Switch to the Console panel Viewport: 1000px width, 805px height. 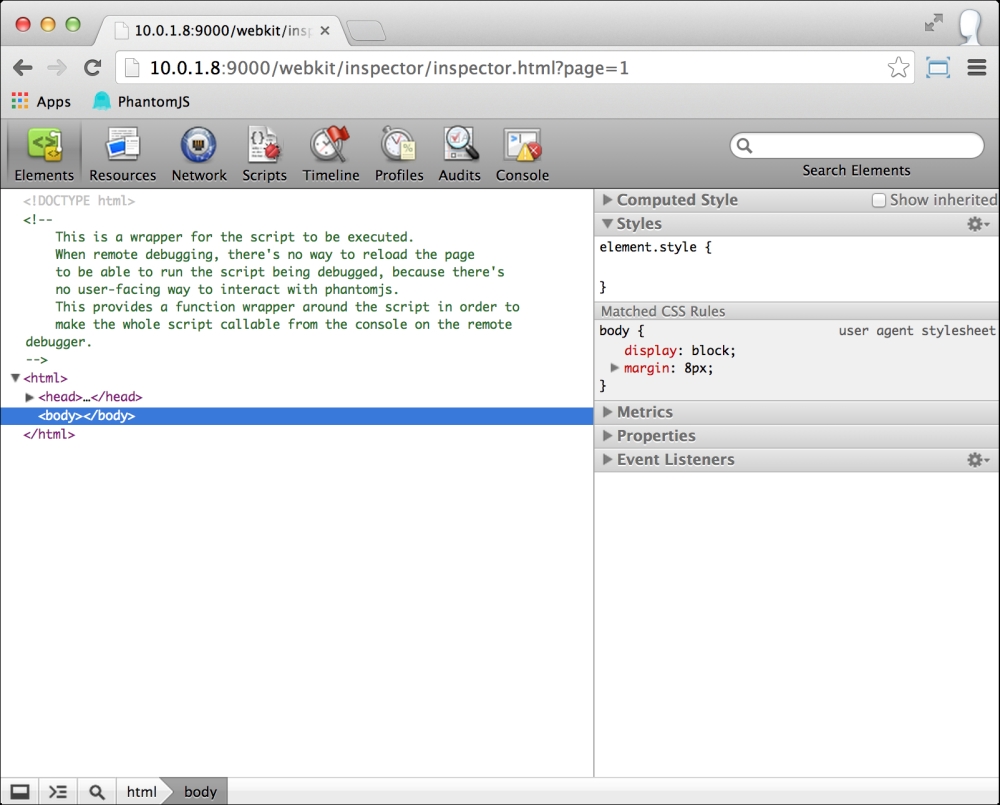point(522,155)
